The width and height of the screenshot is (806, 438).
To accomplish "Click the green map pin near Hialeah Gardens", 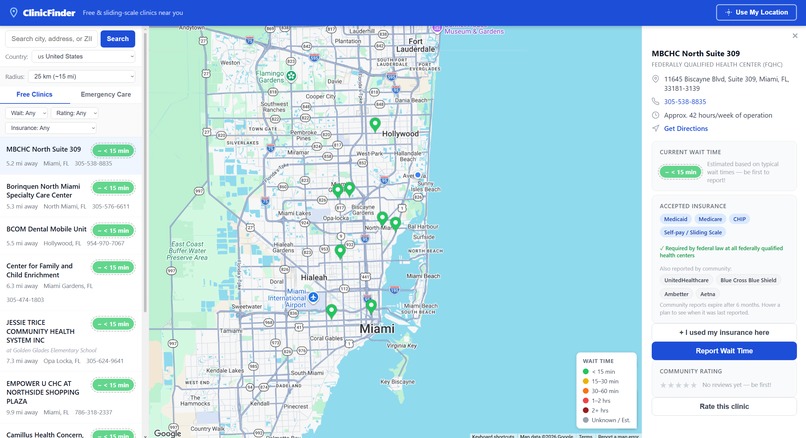I will pos(340,251).
